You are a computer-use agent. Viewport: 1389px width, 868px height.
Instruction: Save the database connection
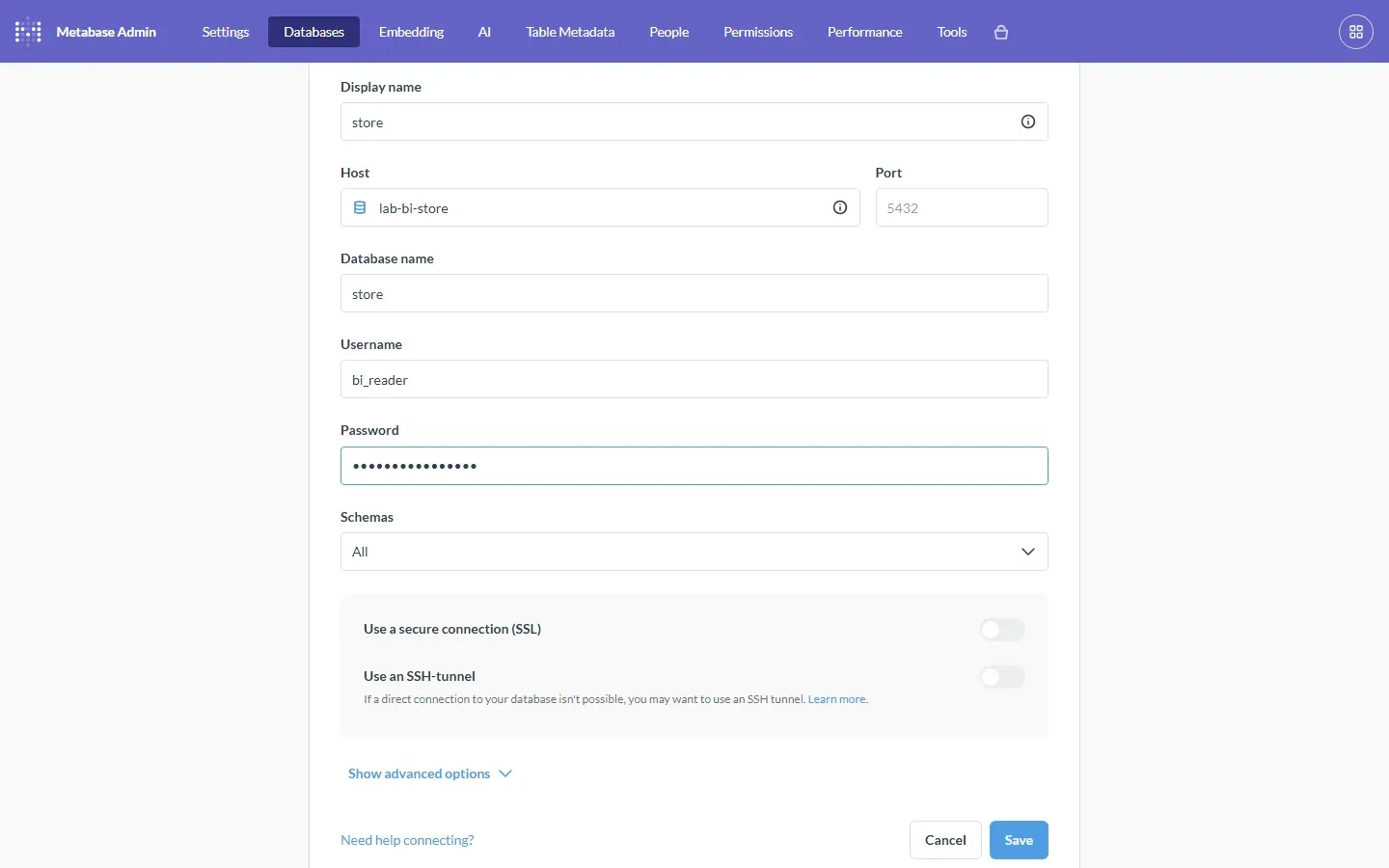(1019, 840)
